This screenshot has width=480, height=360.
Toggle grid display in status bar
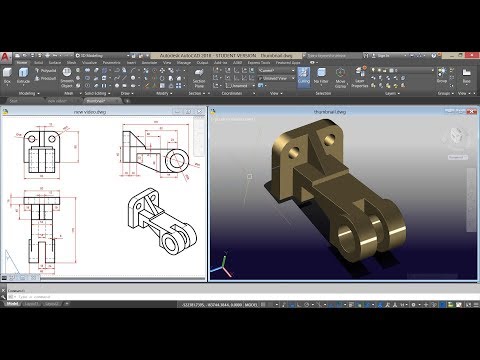(263, 304)
